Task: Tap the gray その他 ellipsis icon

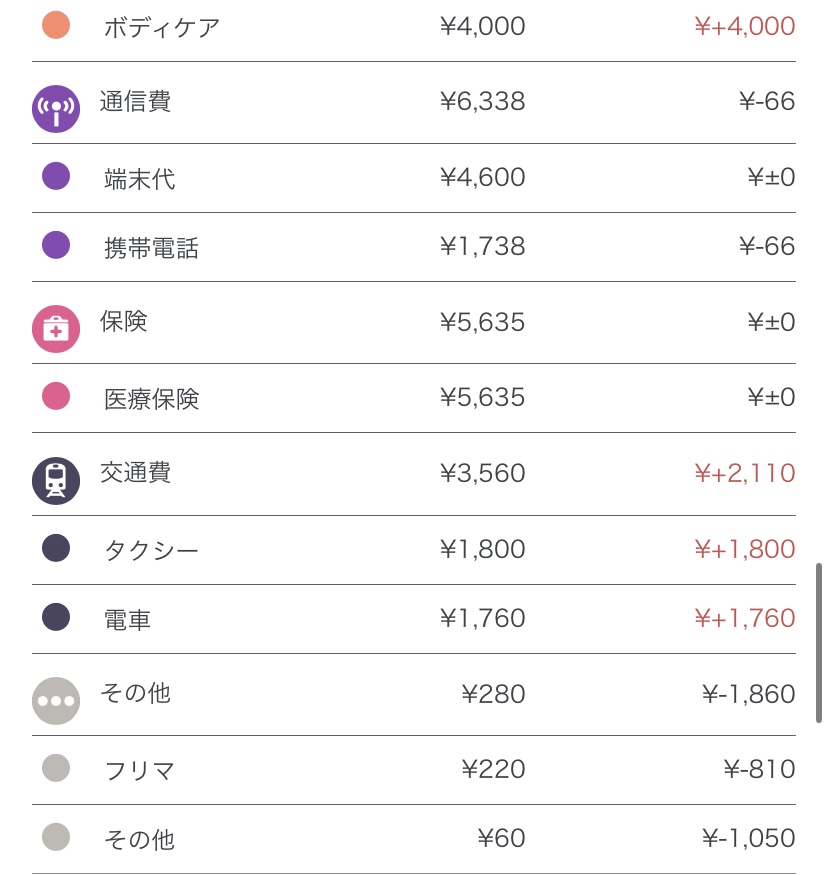Action: (x=56, y=700)
